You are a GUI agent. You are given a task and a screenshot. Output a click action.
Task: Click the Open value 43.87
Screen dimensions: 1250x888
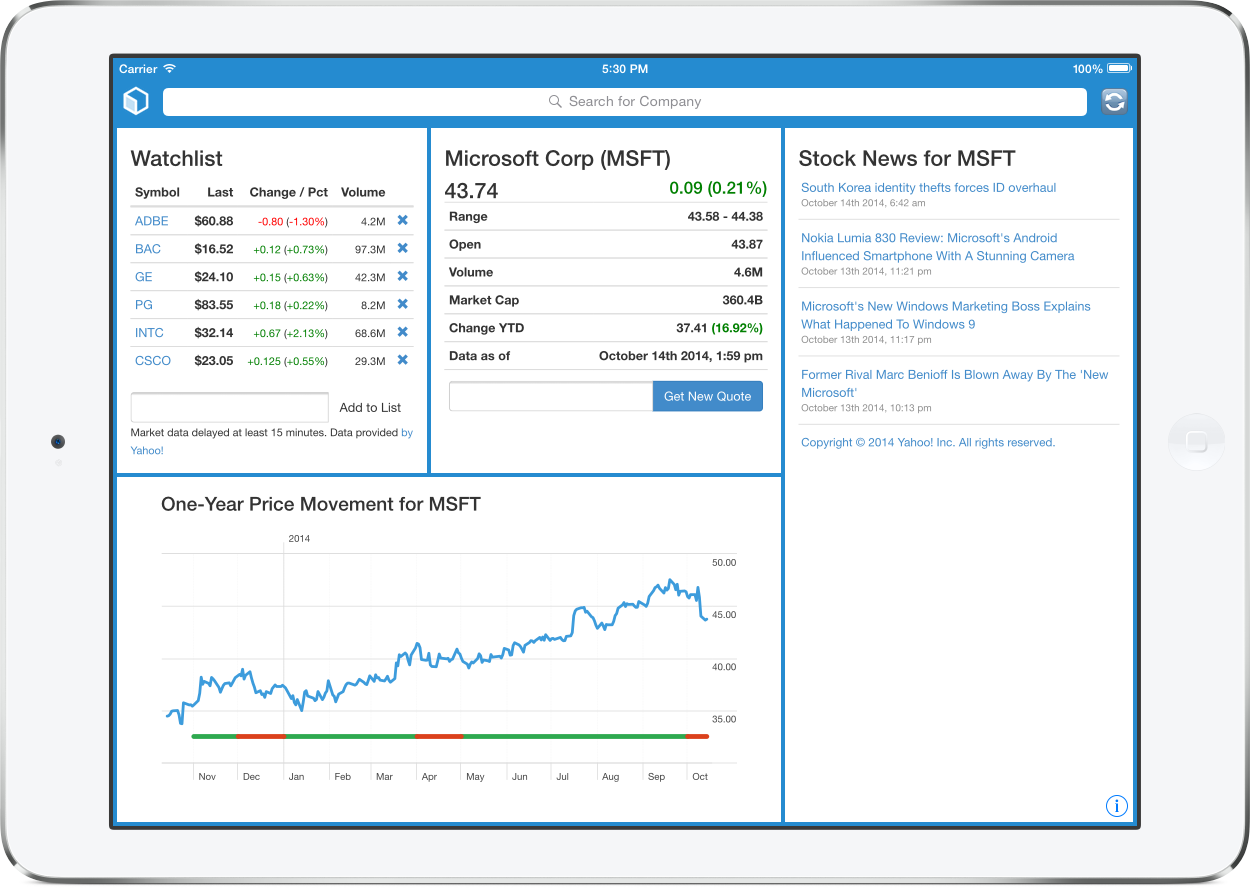(747, 244)
